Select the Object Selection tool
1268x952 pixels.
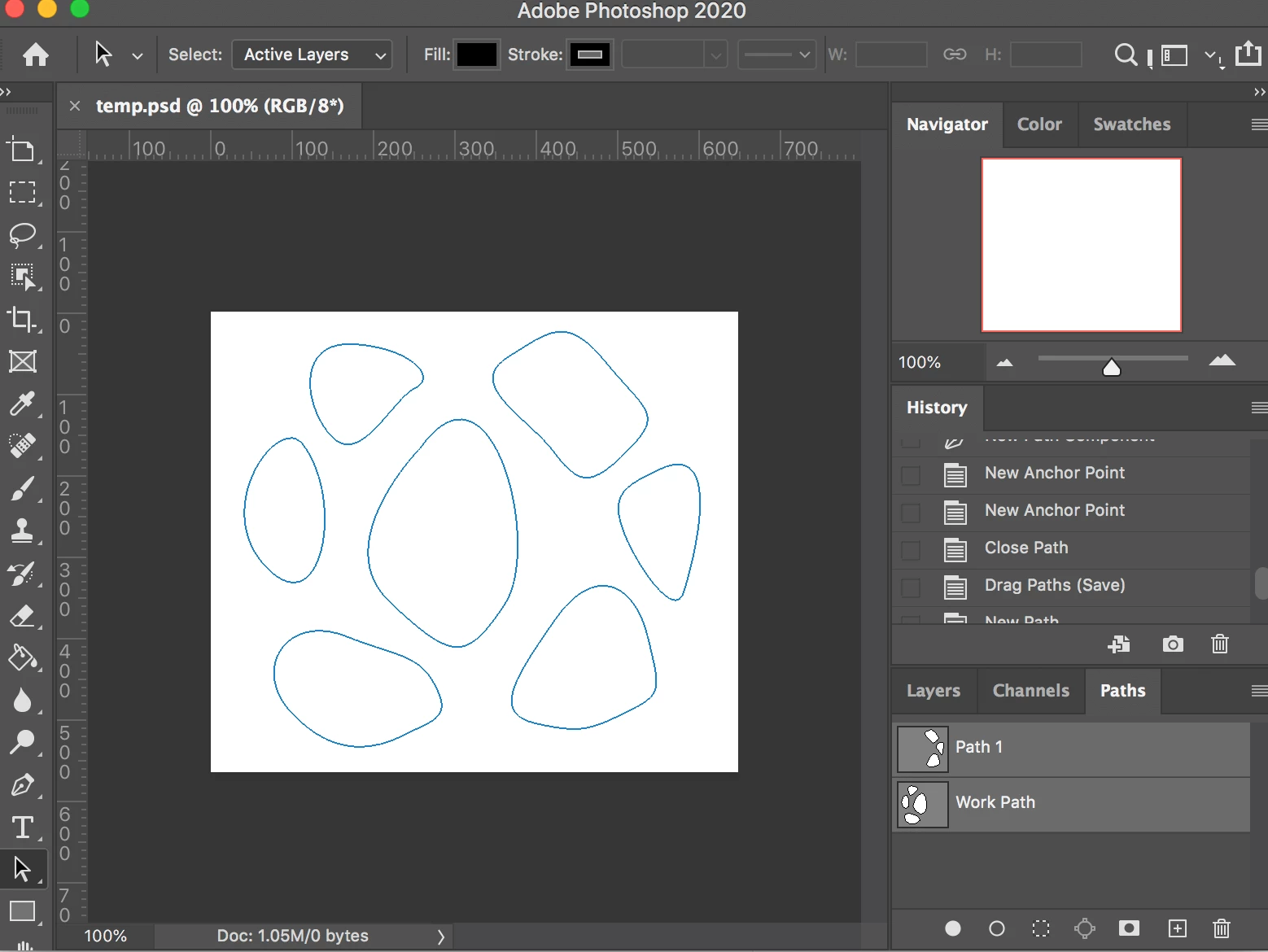[22, 277]
